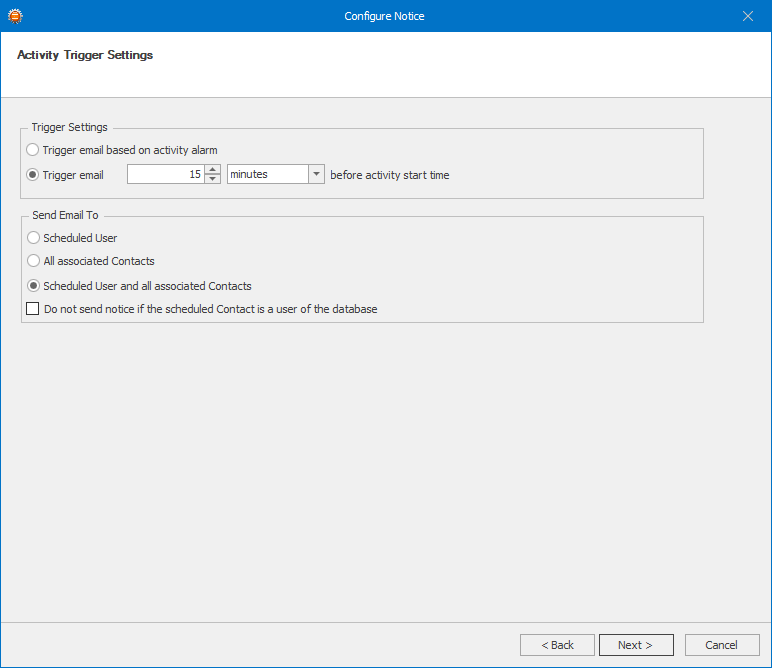Click the 'Activity Trigger Settings' heading
Viewport: 772px width, 668px height.
coord(85,55)
